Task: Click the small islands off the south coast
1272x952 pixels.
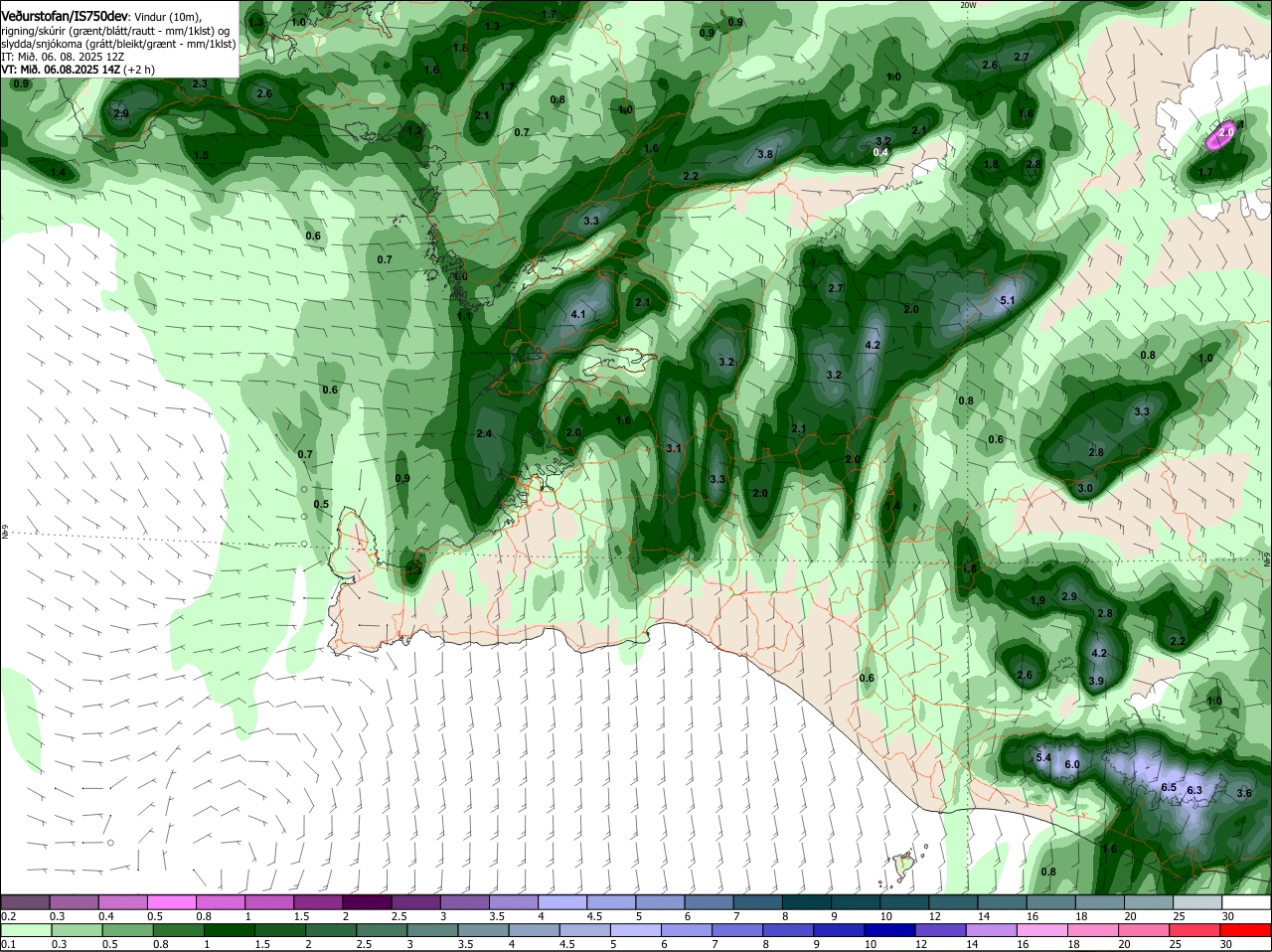Action: coord(904,866)
